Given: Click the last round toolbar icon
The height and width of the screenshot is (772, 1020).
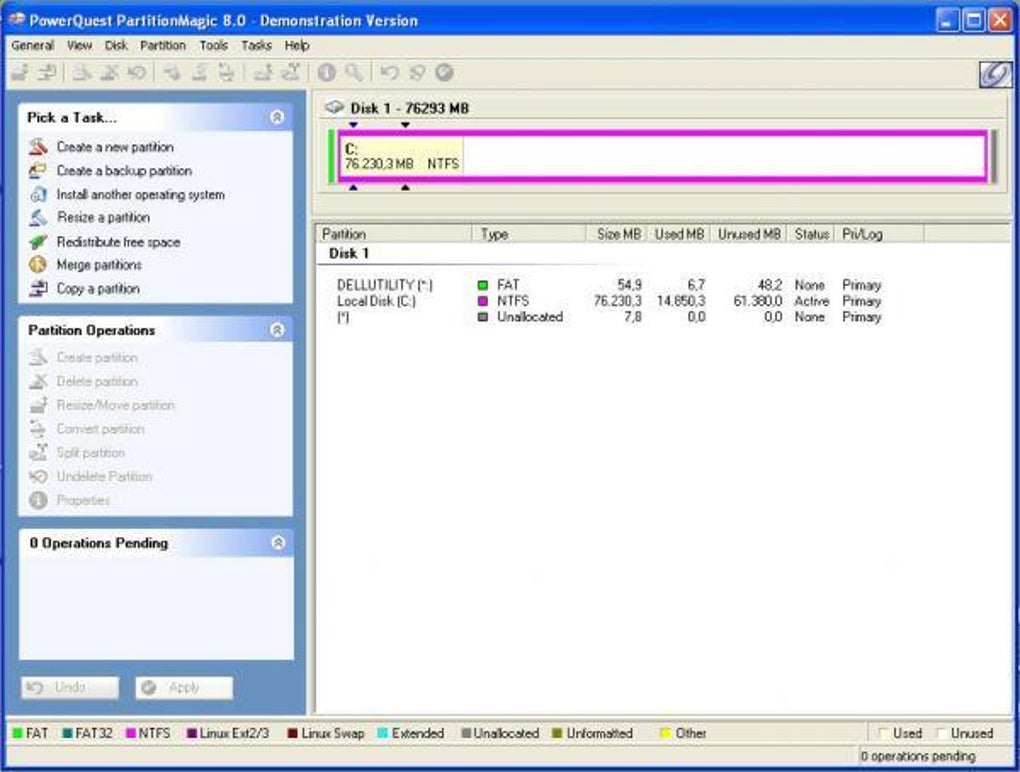Looking at the screenshot, I should coord(444,73).
